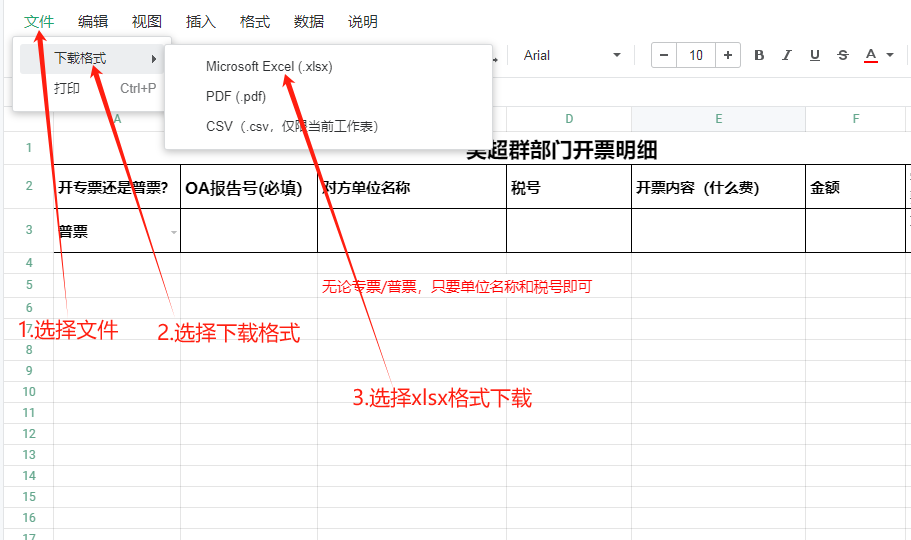The height and width of the screenshot is (540, 911).
Task: Toggle bold formatting in toolbar
Action: 759,56
